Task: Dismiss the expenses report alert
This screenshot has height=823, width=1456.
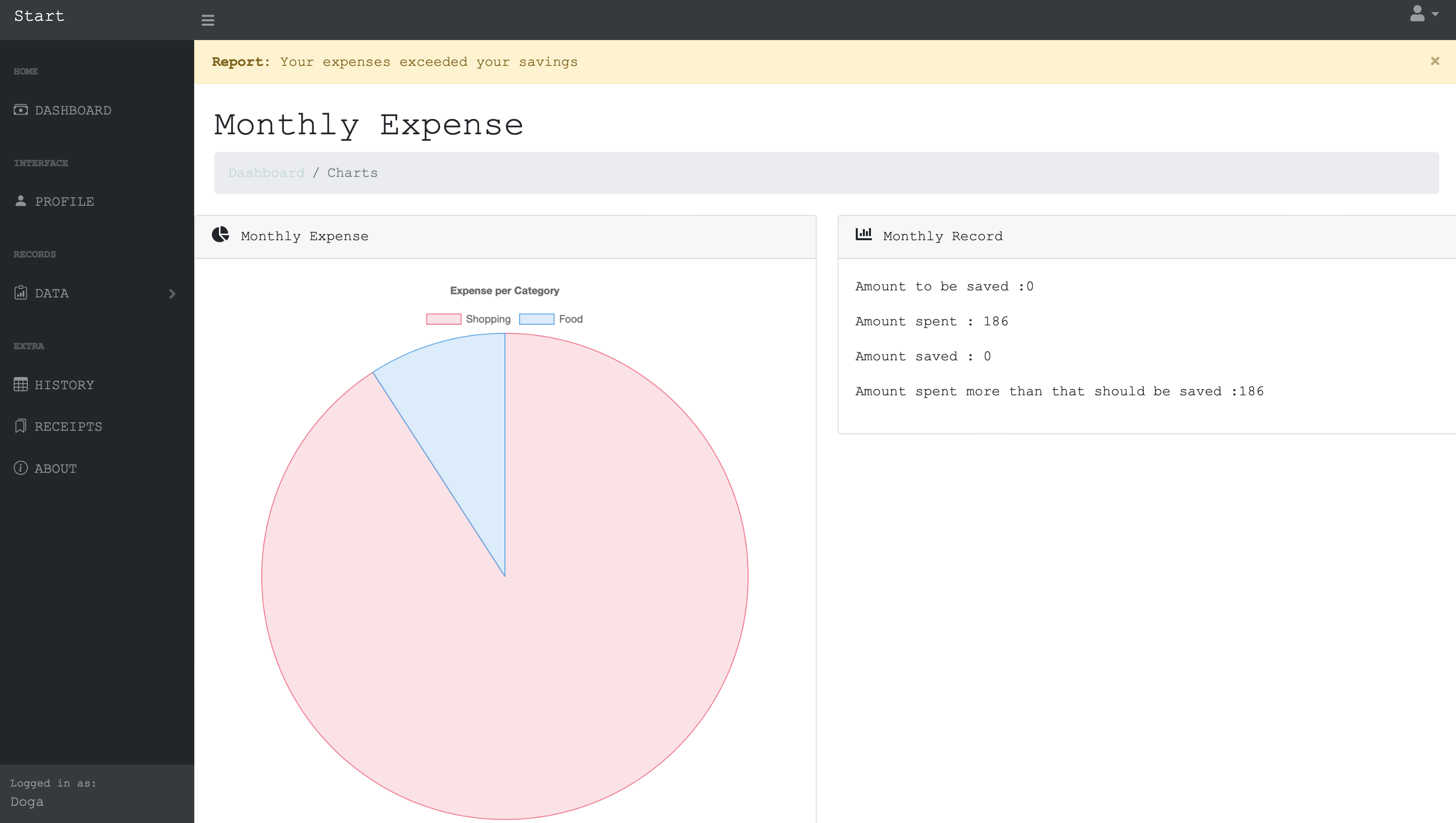Action: point(1435,61)
